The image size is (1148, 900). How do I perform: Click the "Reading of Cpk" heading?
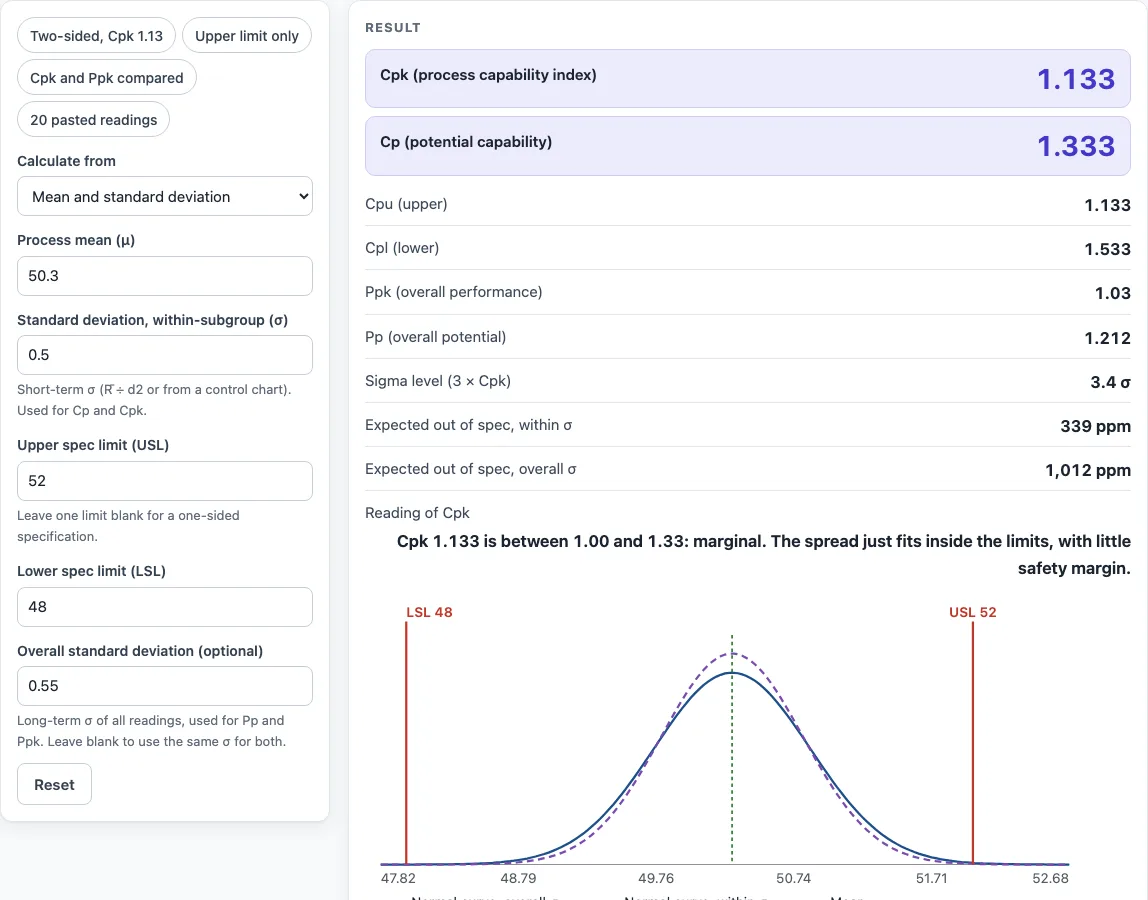(x=417, y=513)
